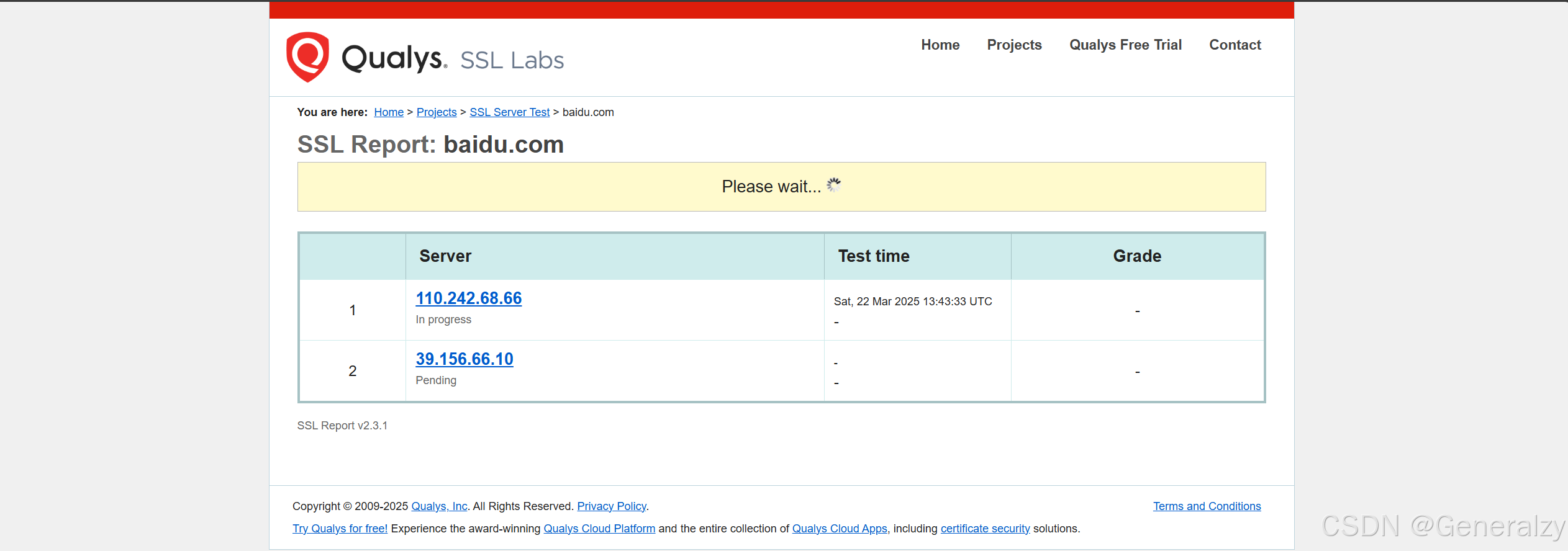1568x551 pixels.
Task: Open the Projects navigation menu item
Action: coord(1014,45)
